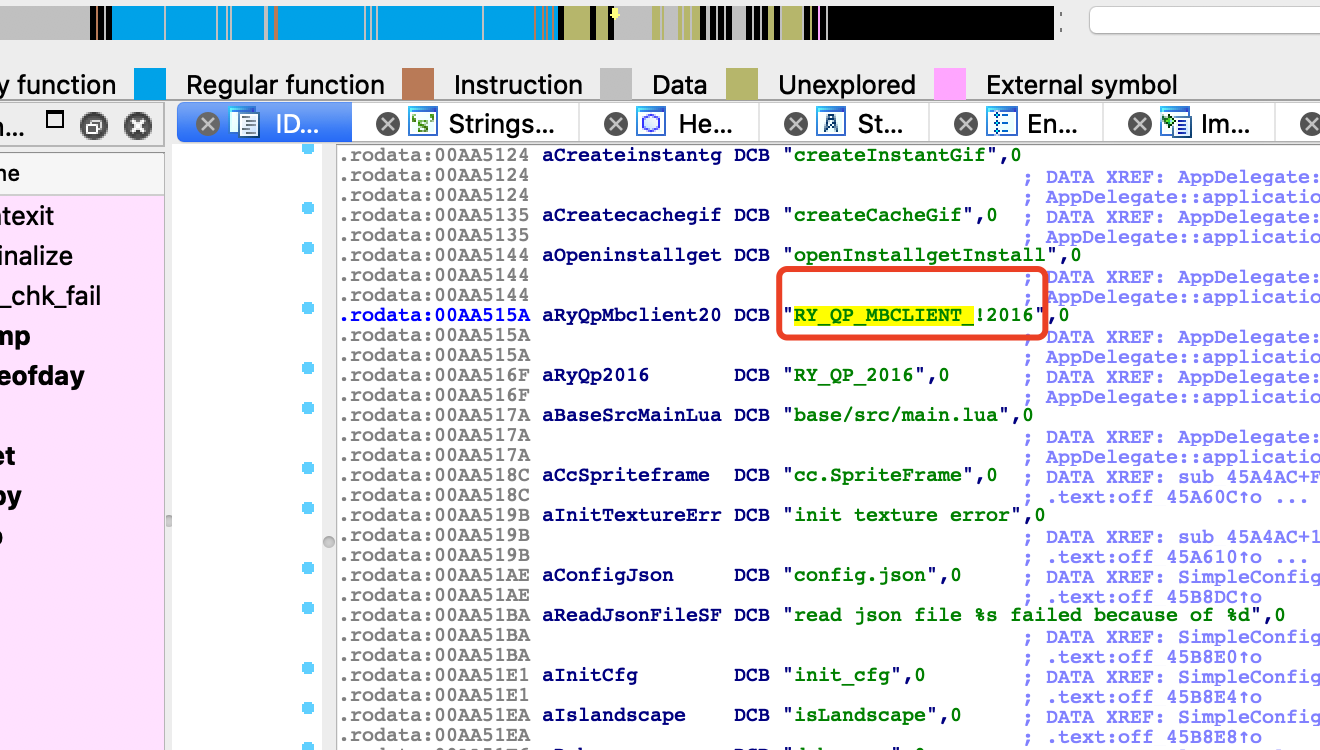This screenshot has height=750, width=1320.
Task: Click the "base/src/main.lua" string
Action: (x=902, y=415)
